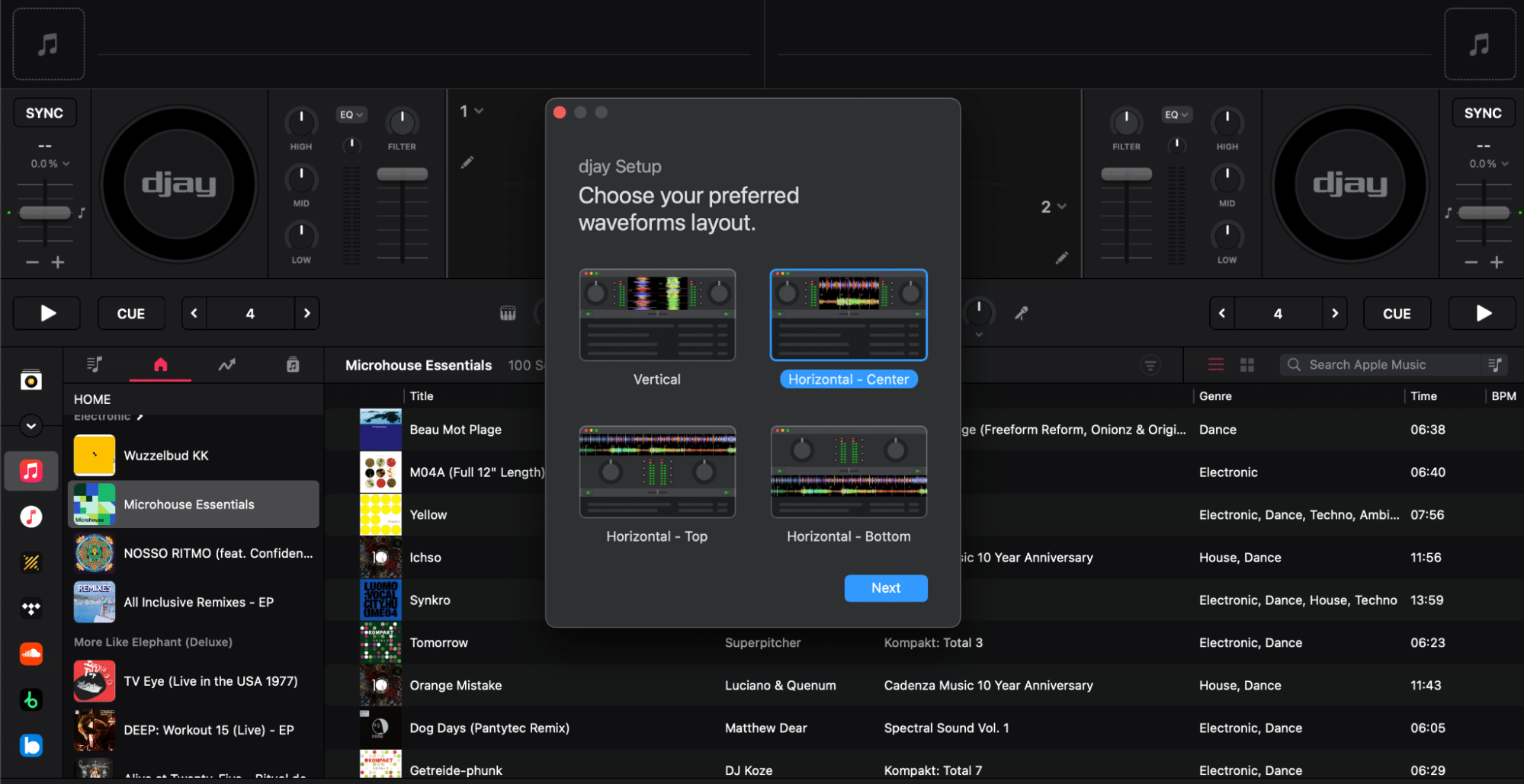Select the Vertical waveforms layout

point(656,315)
